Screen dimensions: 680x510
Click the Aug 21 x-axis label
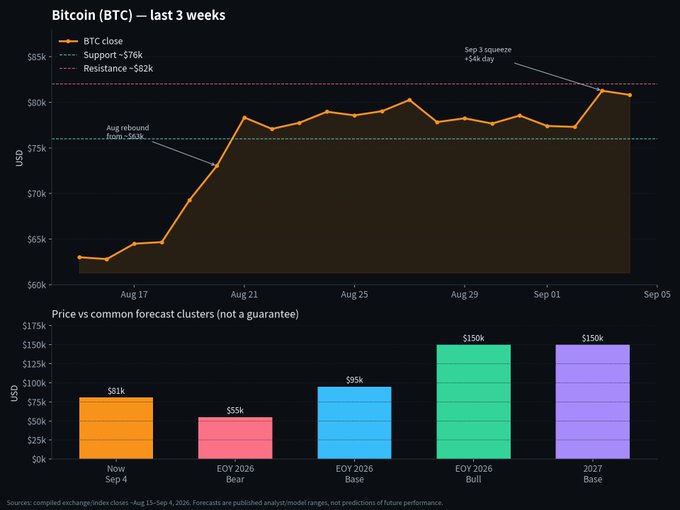(x=244, y=294)
